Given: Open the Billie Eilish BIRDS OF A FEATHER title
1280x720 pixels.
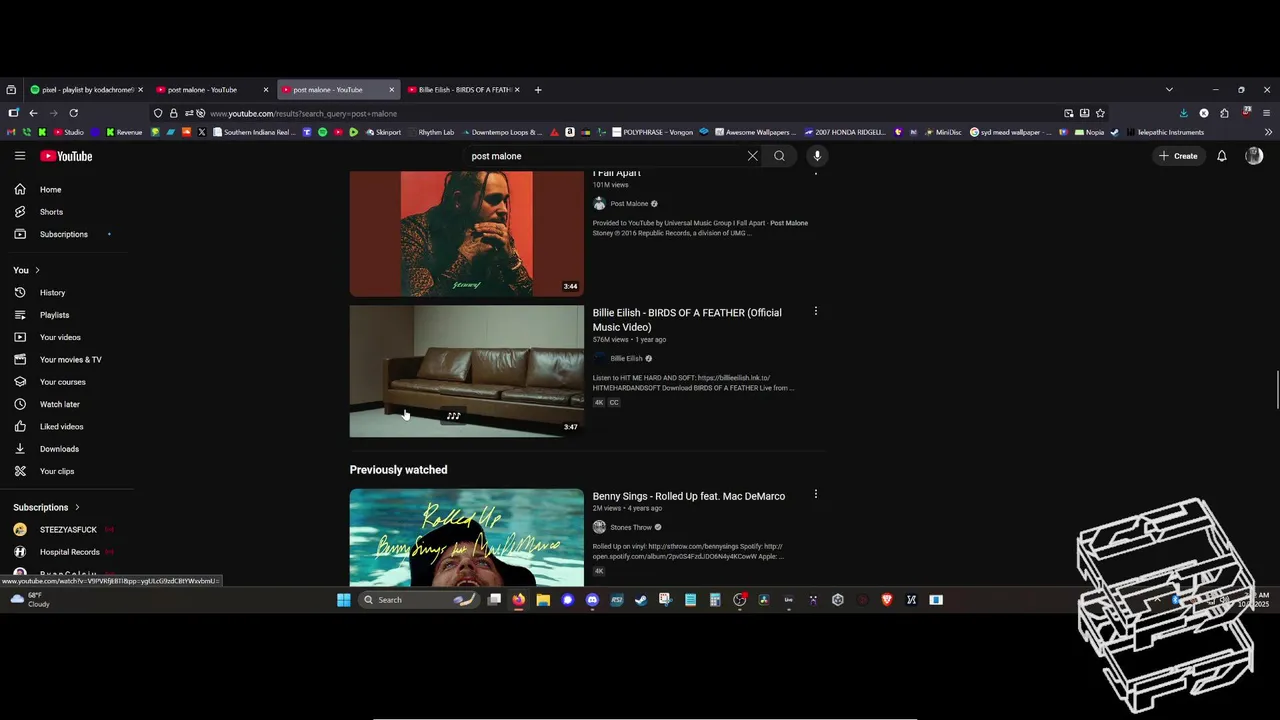Looking at the screenshot, I should pos(687,320).
